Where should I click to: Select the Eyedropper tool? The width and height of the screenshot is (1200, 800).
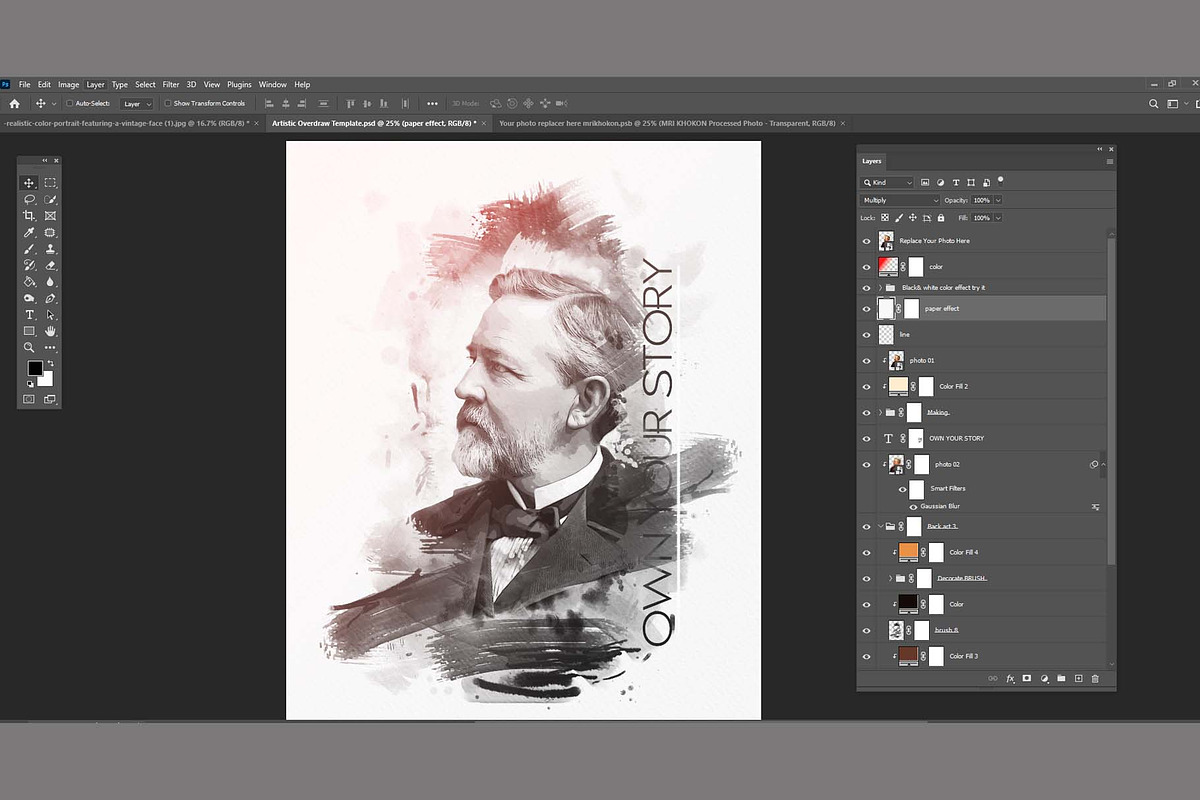click(29, 233)
